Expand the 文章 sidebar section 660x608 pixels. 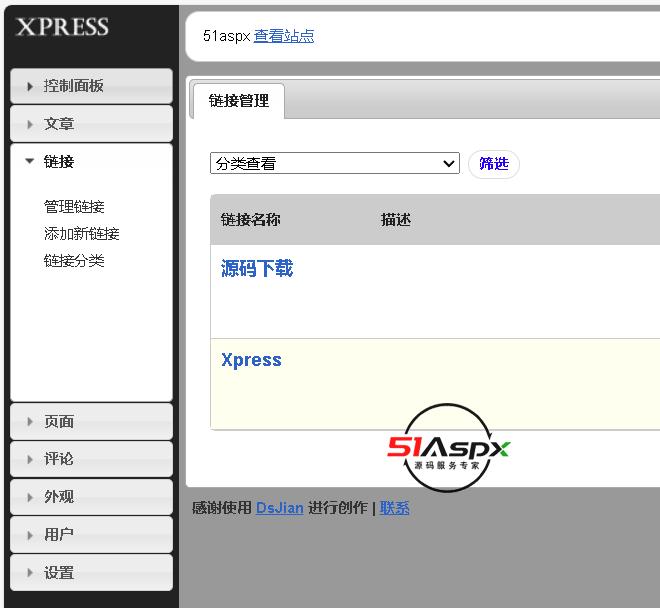tap(91, 124)
